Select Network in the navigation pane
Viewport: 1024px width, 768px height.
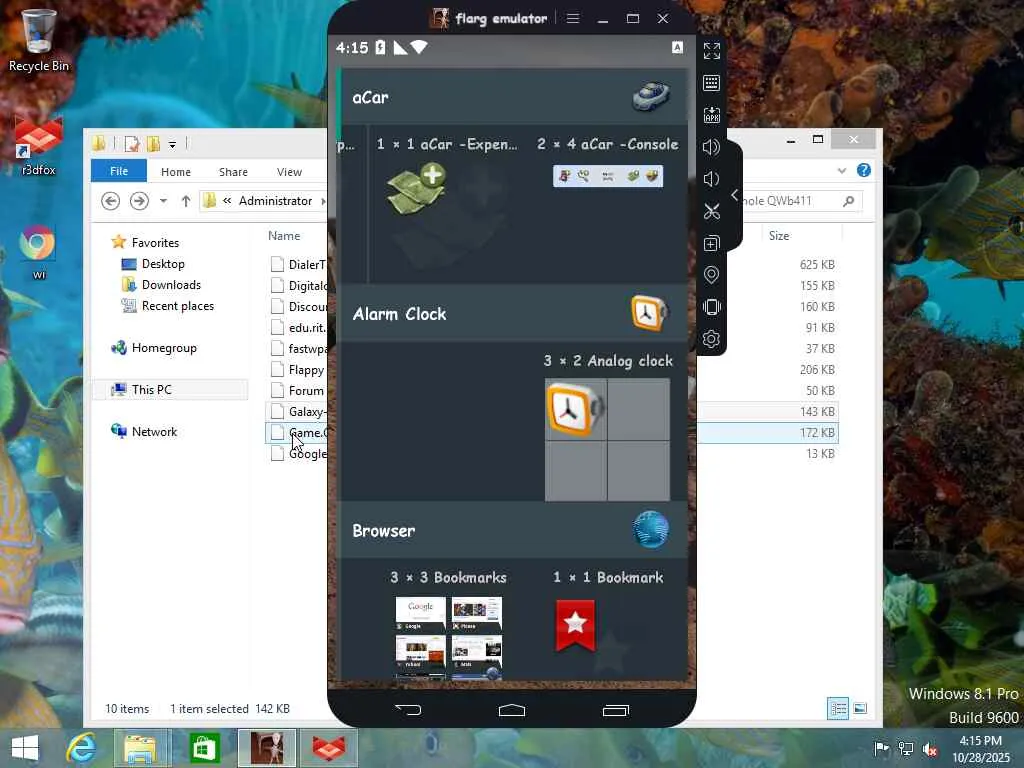(154, 432)
